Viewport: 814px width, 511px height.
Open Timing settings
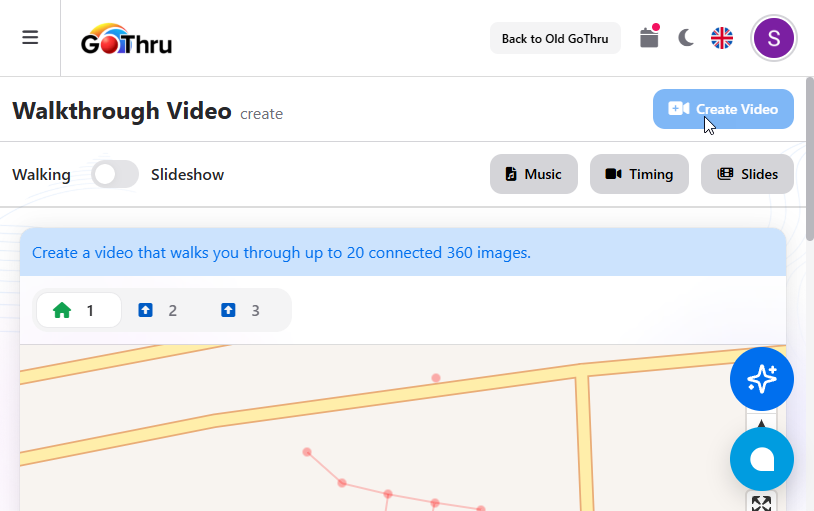coord(639,174)
